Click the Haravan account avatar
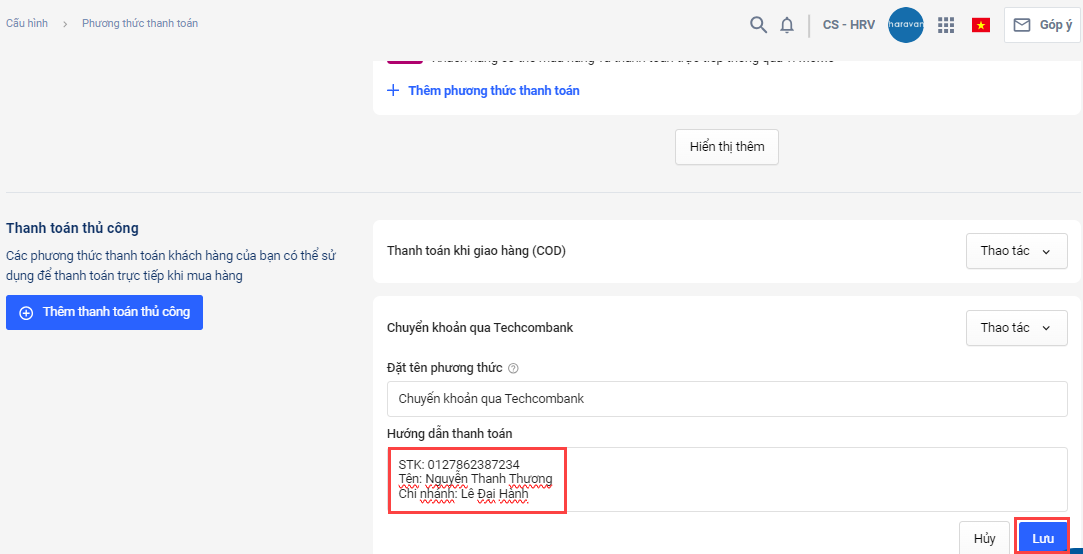Viewport: 1083px width, 554px height. [906, 25]
